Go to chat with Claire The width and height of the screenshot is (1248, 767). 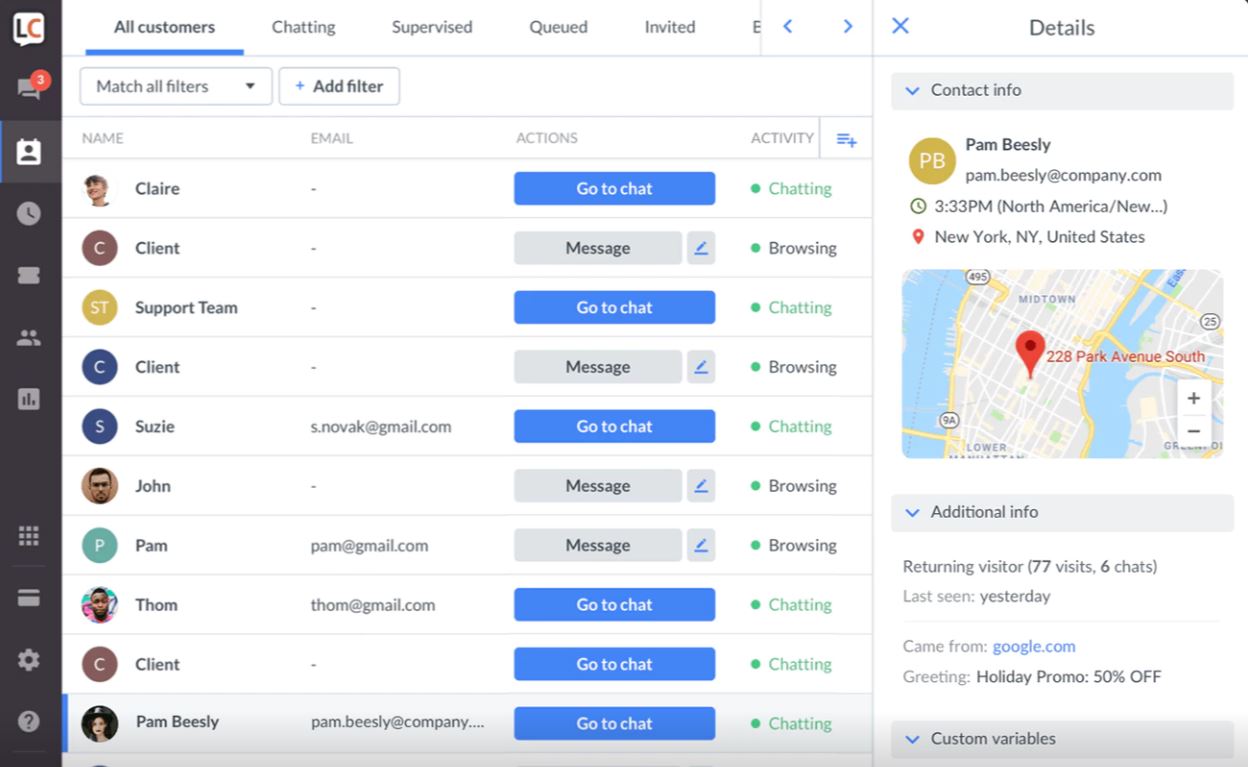pyautogui.click(x=614, y=188)
